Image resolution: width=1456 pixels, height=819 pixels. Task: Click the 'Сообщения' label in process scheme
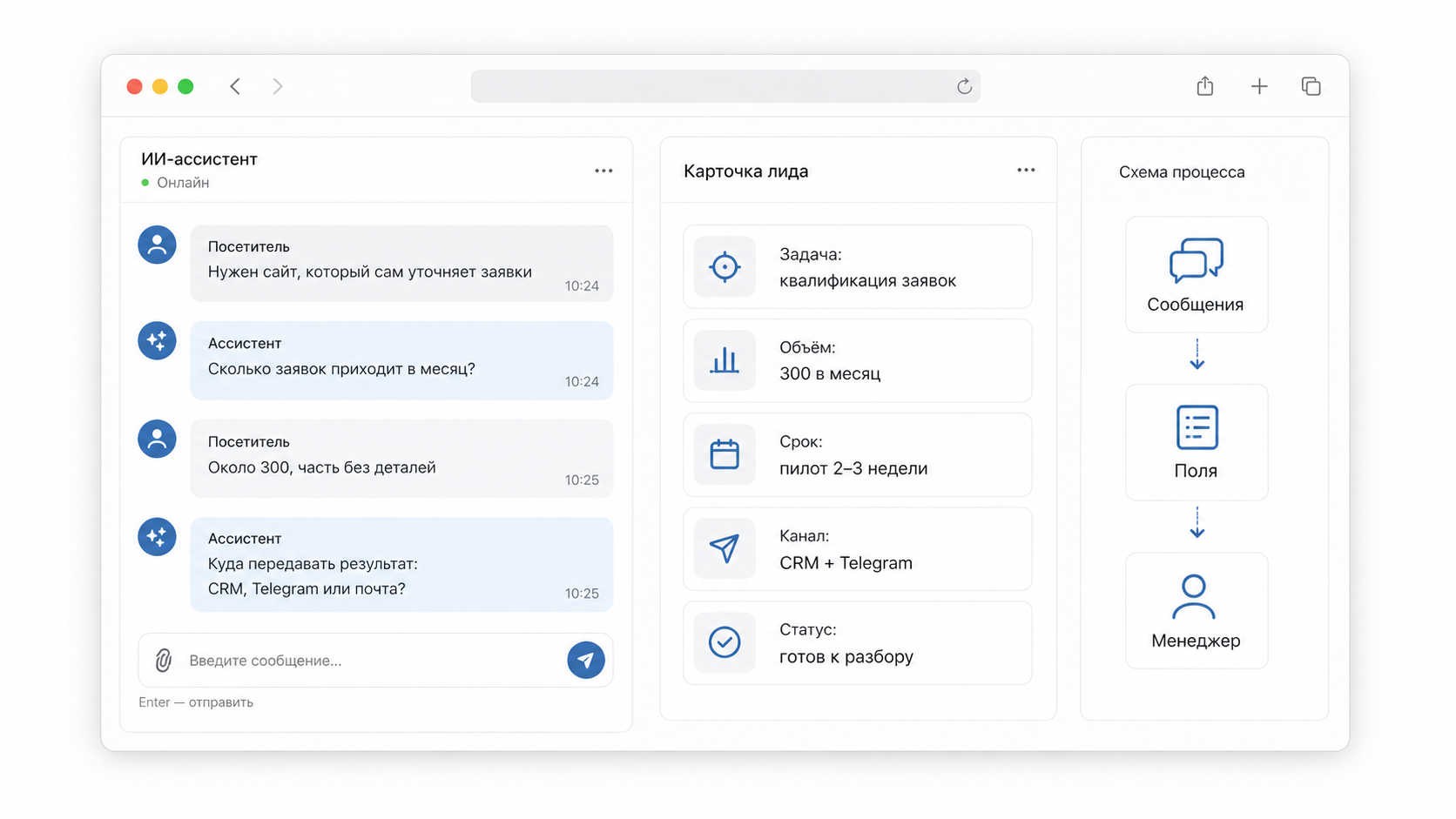click(x=1195, y=305)
